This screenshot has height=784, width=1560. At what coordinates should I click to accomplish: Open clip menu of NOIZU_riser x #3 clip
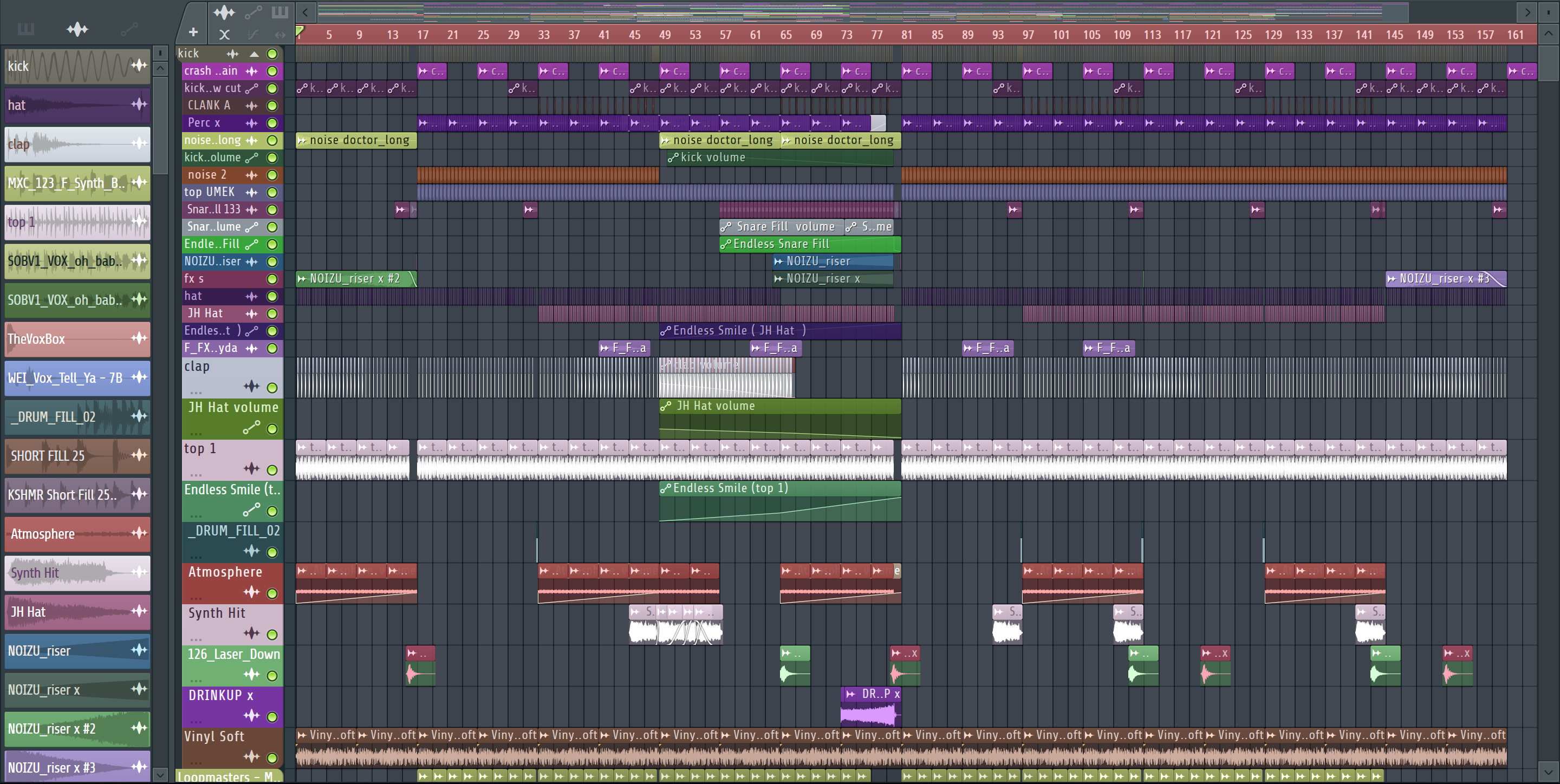1392,278
